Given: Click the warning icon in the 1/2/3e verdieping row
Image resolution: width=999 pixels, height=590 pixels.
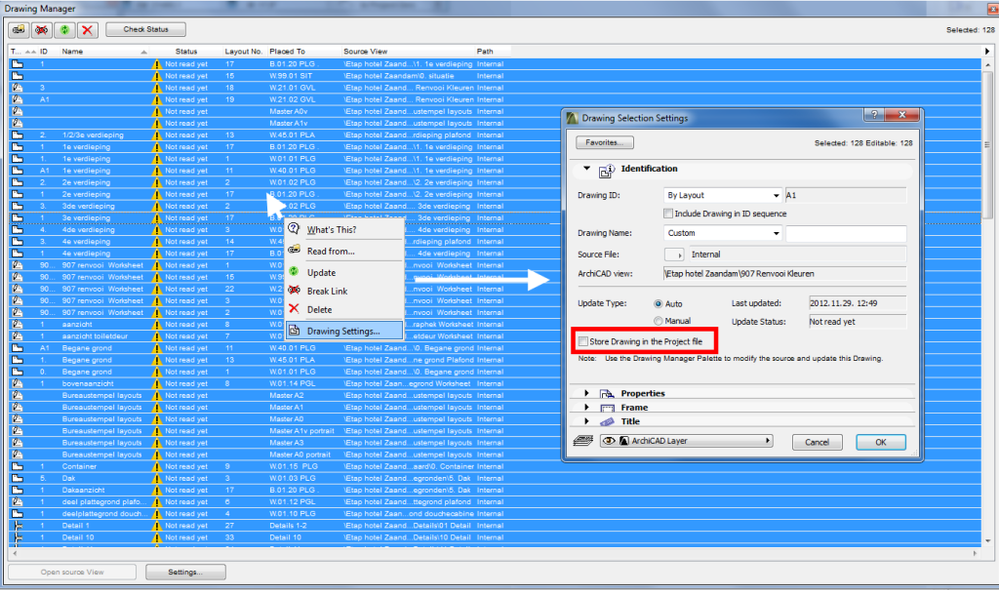Looking at the screenshot, I should tap(157, 135).
